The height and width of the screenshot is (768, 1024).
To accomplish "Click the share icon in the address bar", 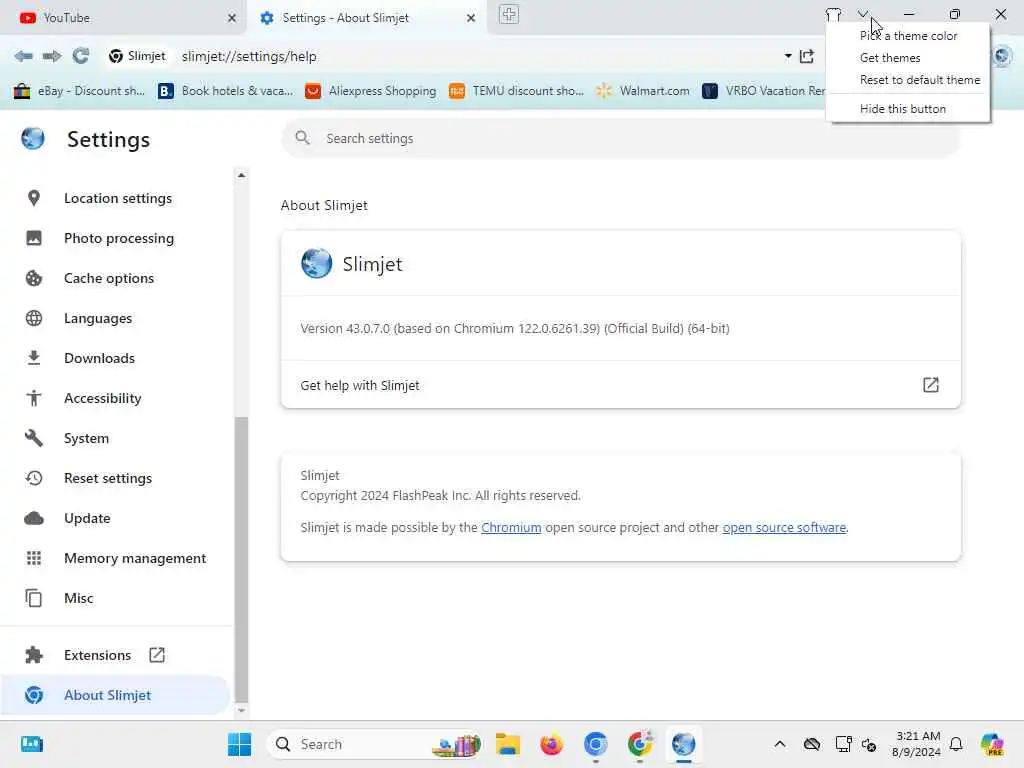I will tap(807, 56).
